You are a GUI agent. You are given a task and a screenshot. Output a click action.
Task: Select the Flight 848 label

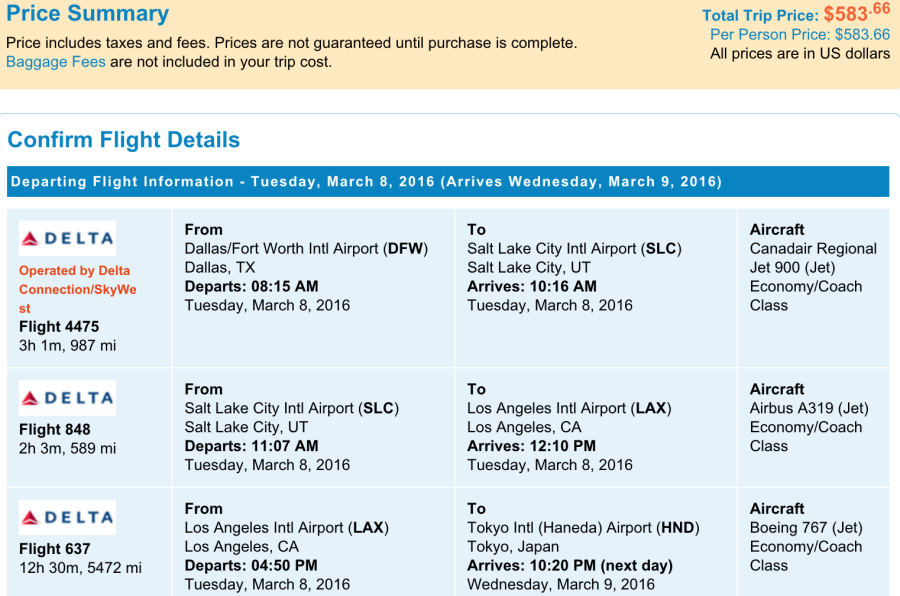(x=55, y=429)
